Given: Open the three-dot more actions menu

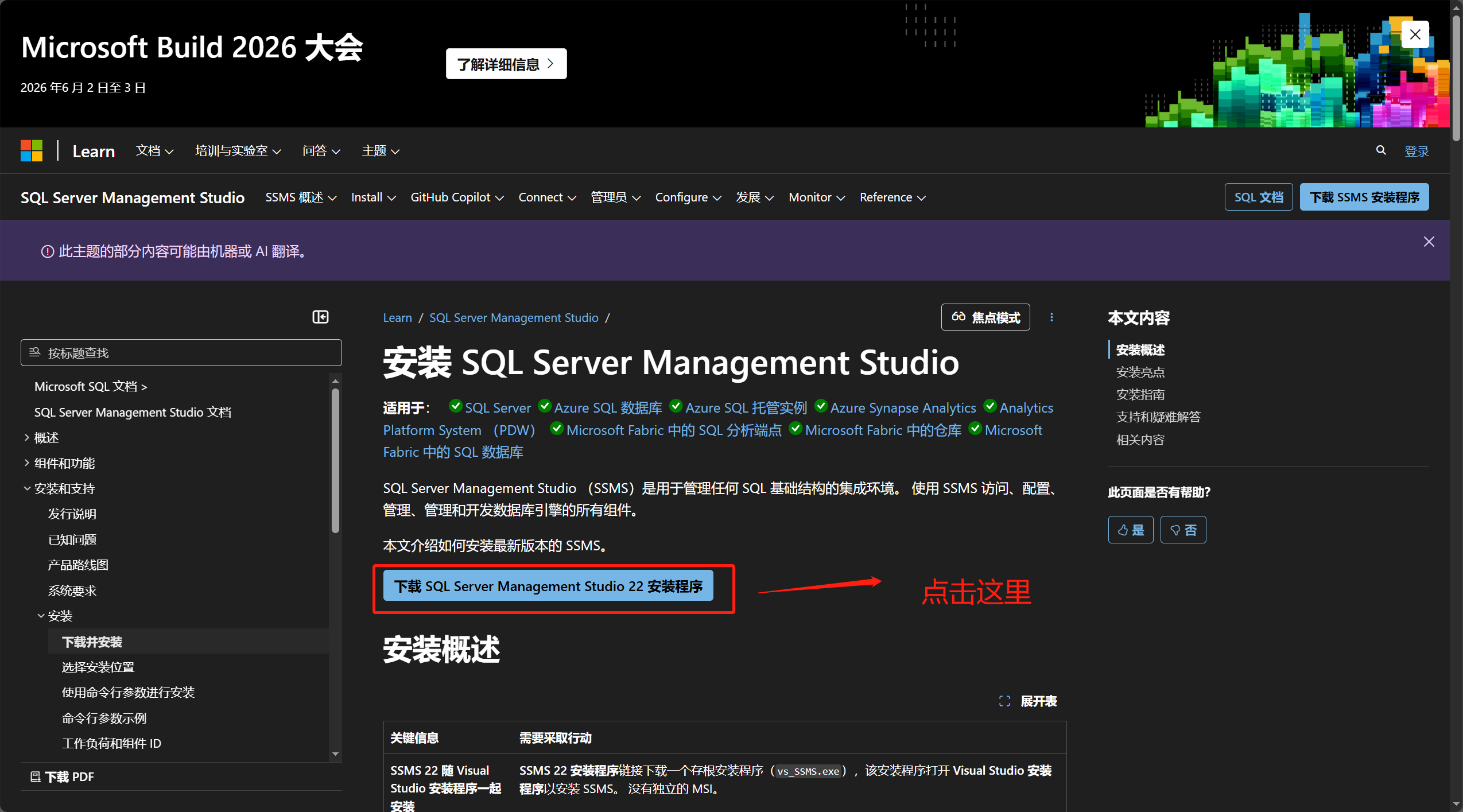Looking at the screenshot, I should pyautogui.click(x=1051, y=317).
